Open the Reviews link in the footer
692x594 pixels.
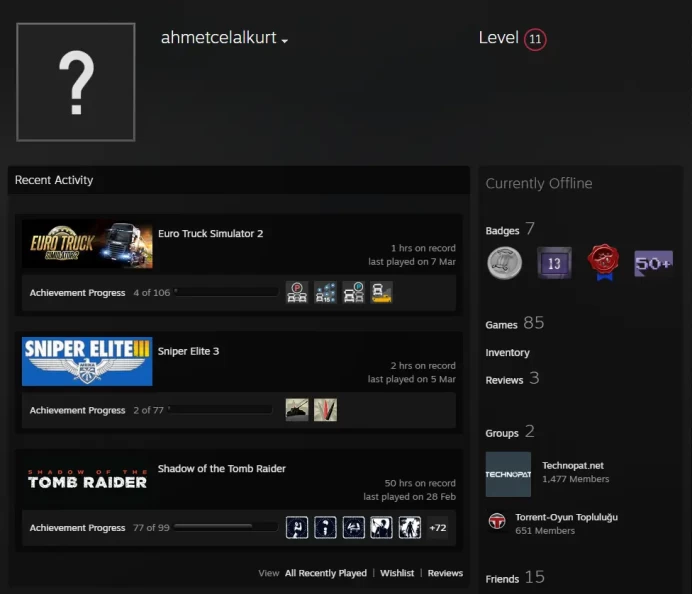tap(445, 573)
